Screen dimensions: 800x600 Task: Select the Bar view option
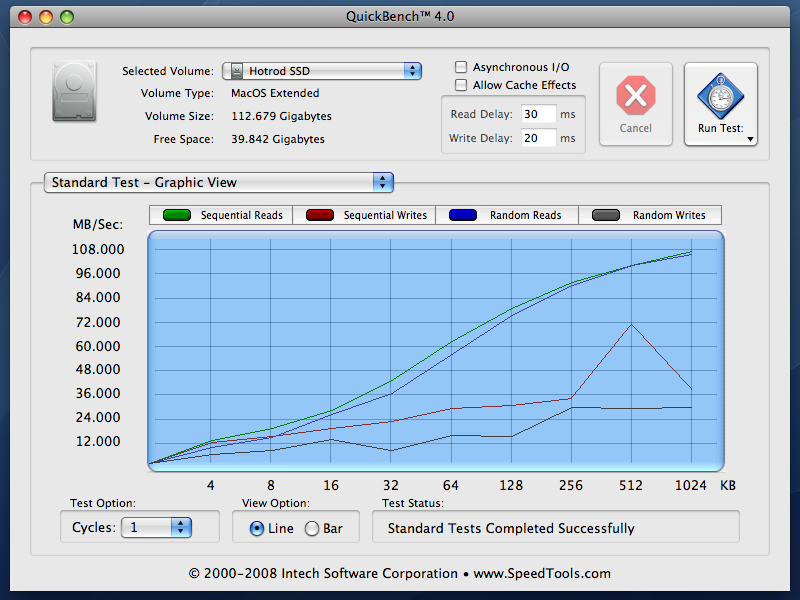coord(312,529)
